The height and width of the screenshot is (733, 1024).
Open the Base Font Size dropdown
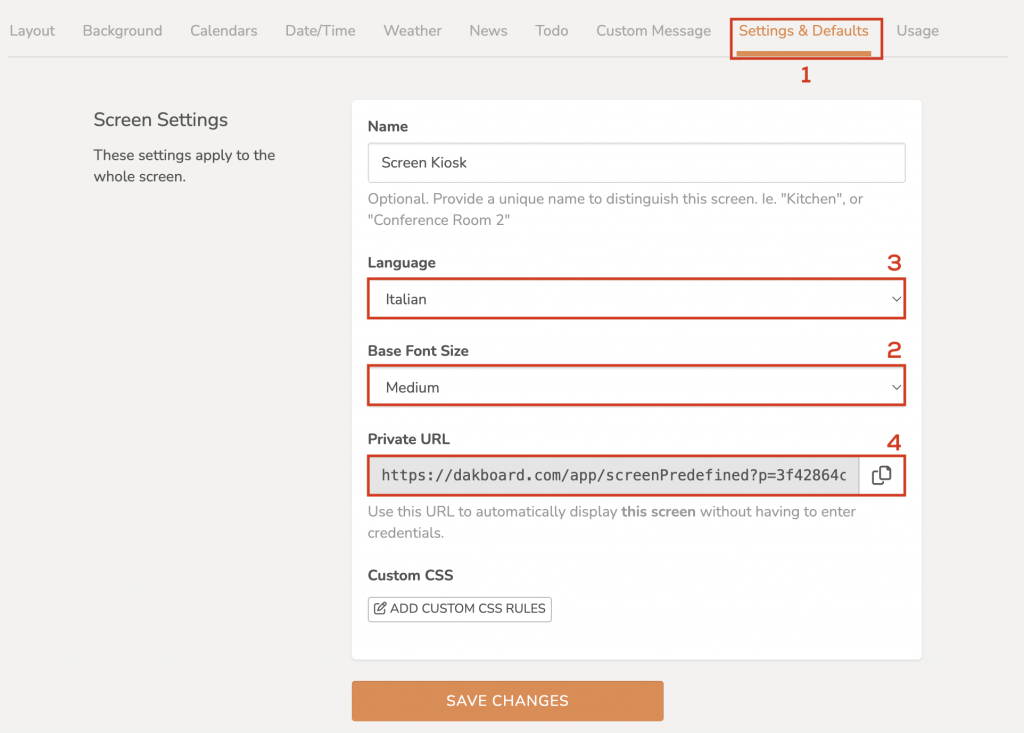pos(636,387)
